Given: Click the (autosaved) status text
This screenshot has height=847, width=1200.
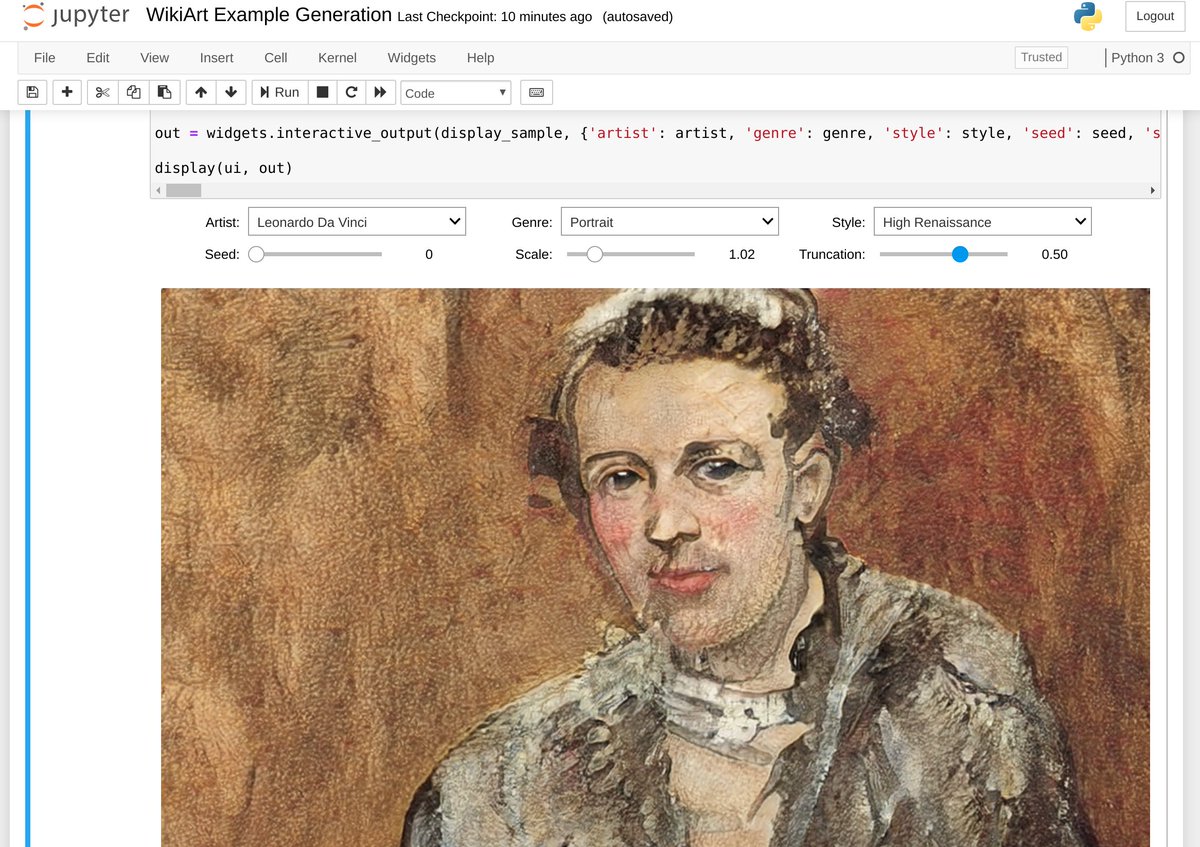Looking at the screenshot, I should 638,17.
